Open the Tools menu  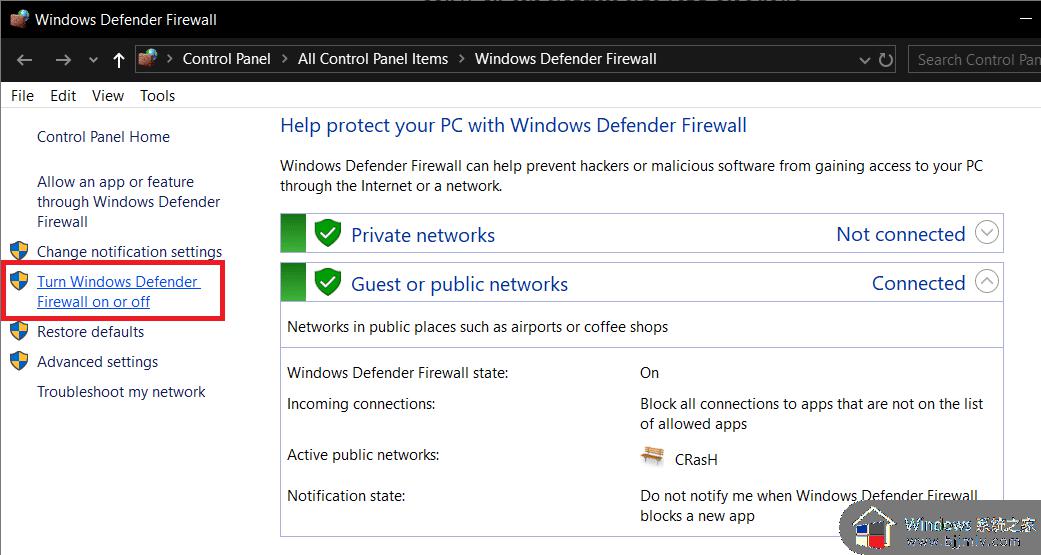pos(157,96)
